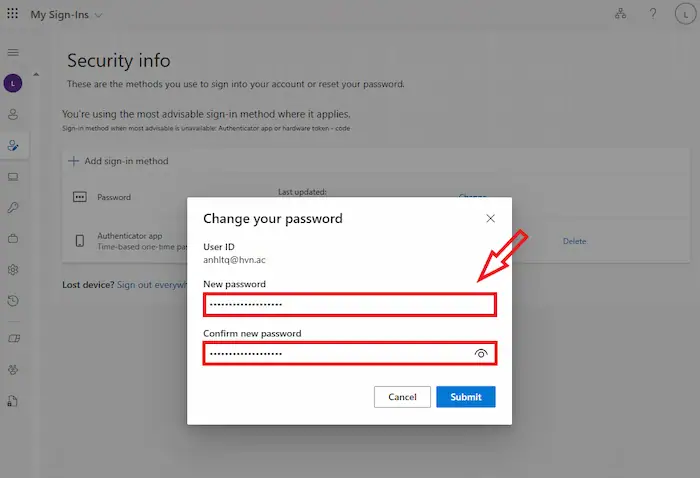The width and height of the screenshot is (700, 478).
Task: Click the organization chart icon in header
Action: (620, 15)
